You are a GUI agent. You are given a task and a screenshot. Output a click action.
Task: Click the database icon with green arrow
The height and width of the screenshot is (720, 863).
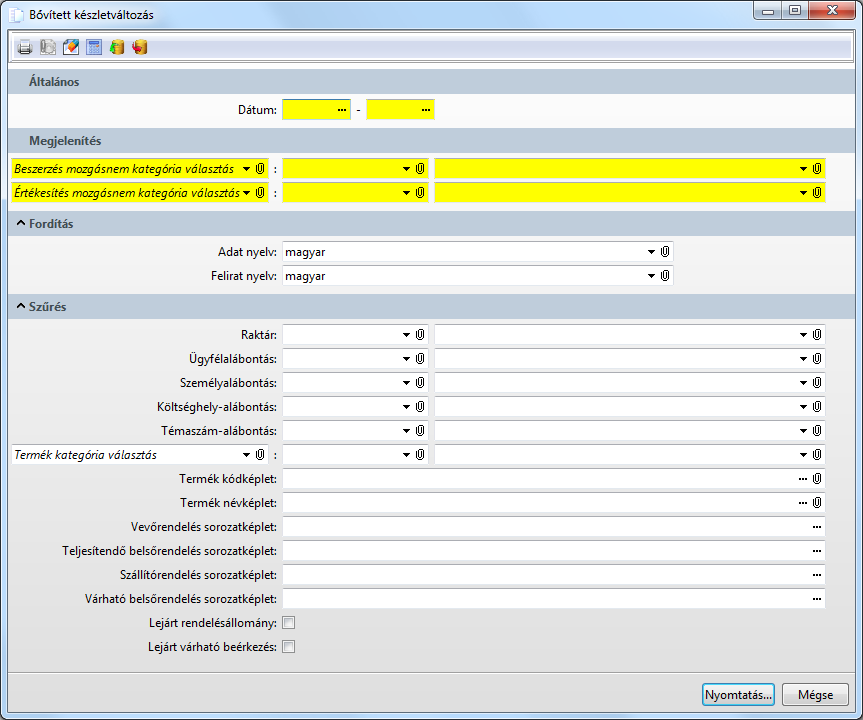point(117,47)
